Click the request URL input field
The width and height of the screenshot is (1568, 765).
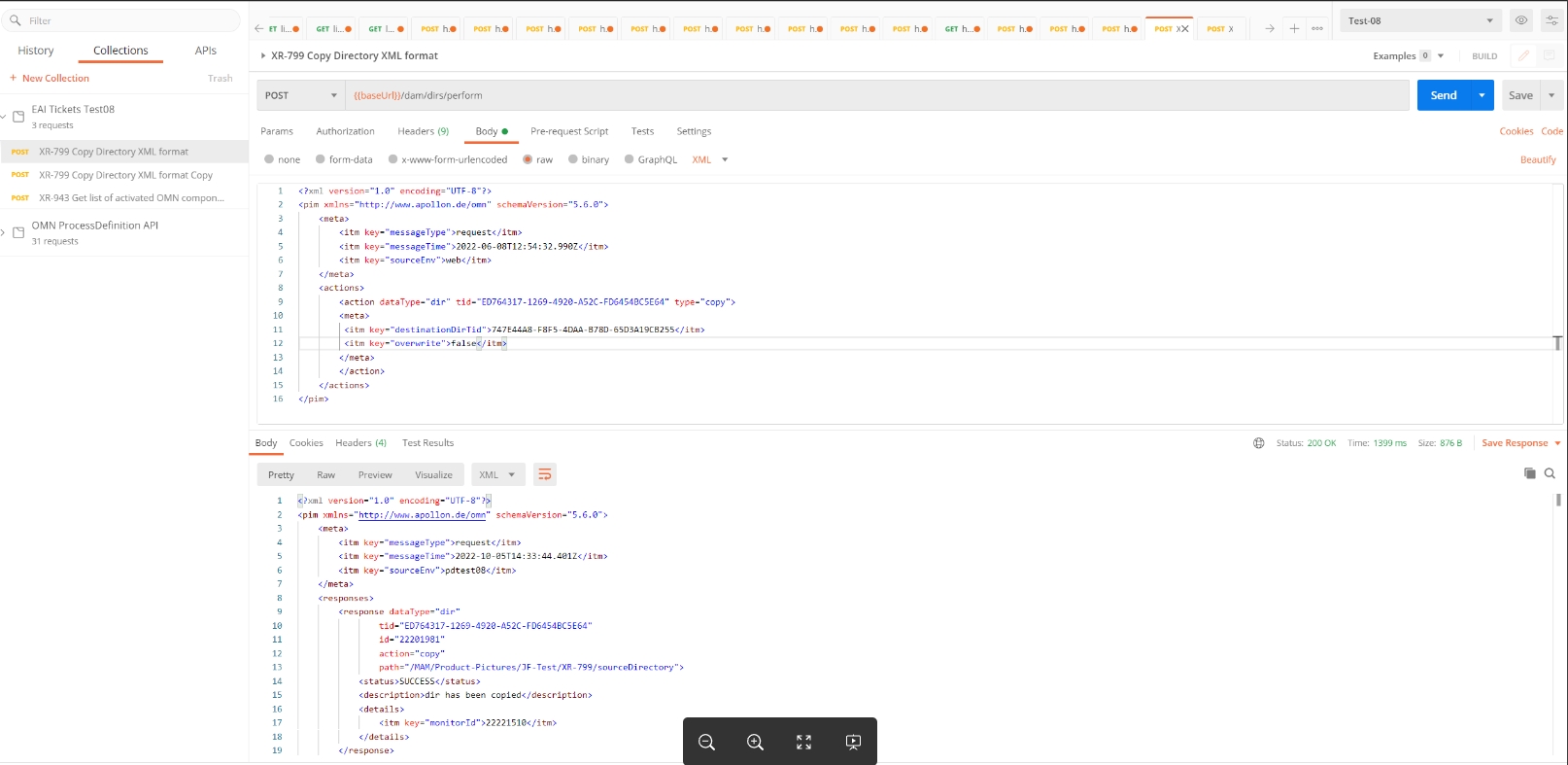[x=874, y=95]
